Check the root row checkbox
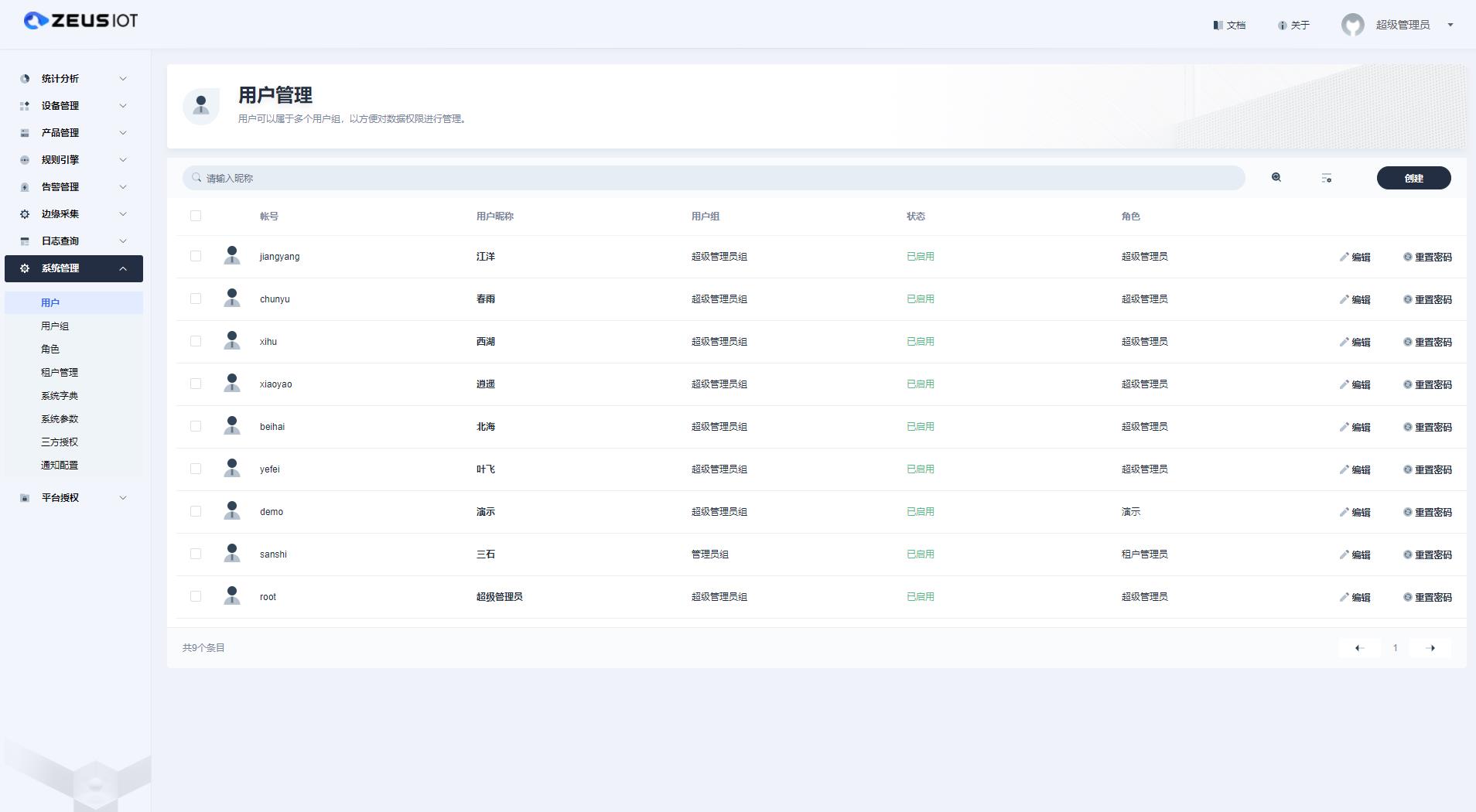The image size is (1476, 812). [196, 596]
